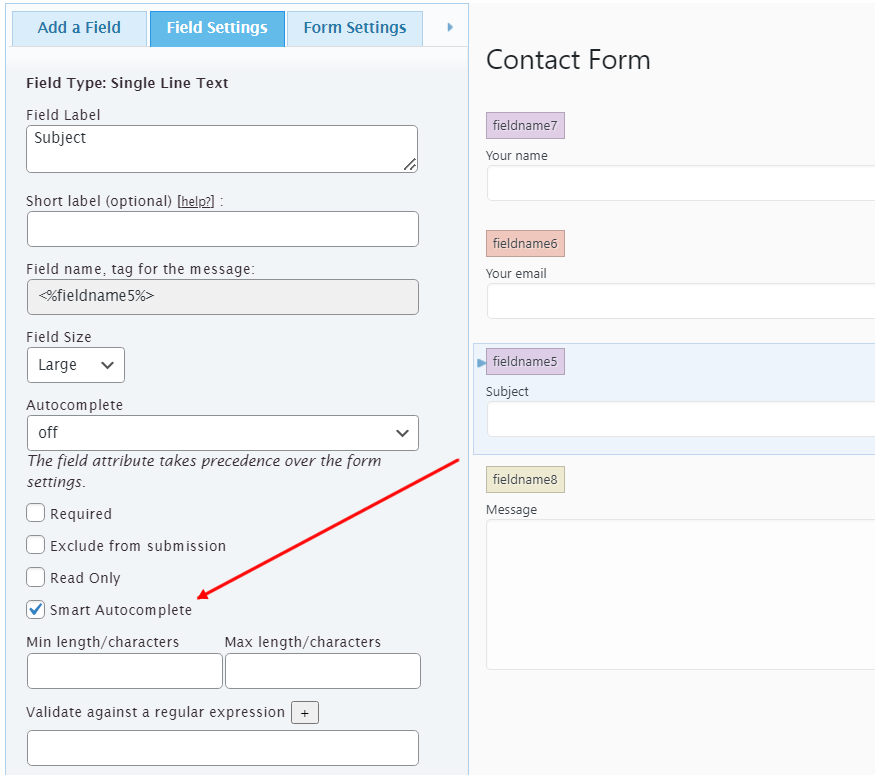Select the fieldname5 tag badge
This screenshot has height=775, width=875.
coord(525,361)
